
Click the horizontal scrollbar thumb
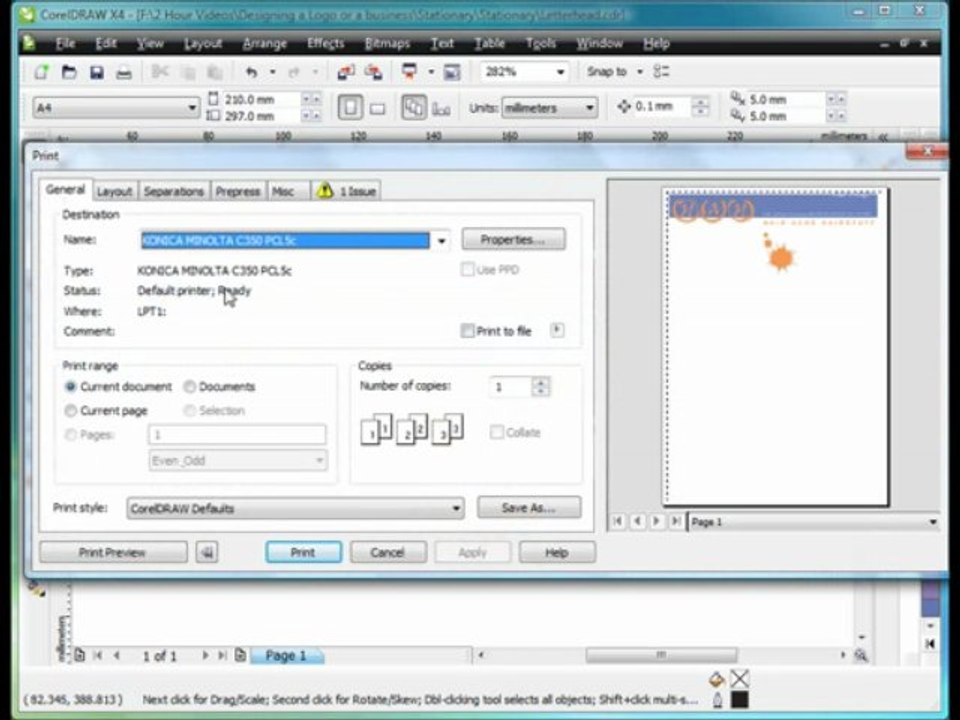[661, 655]
